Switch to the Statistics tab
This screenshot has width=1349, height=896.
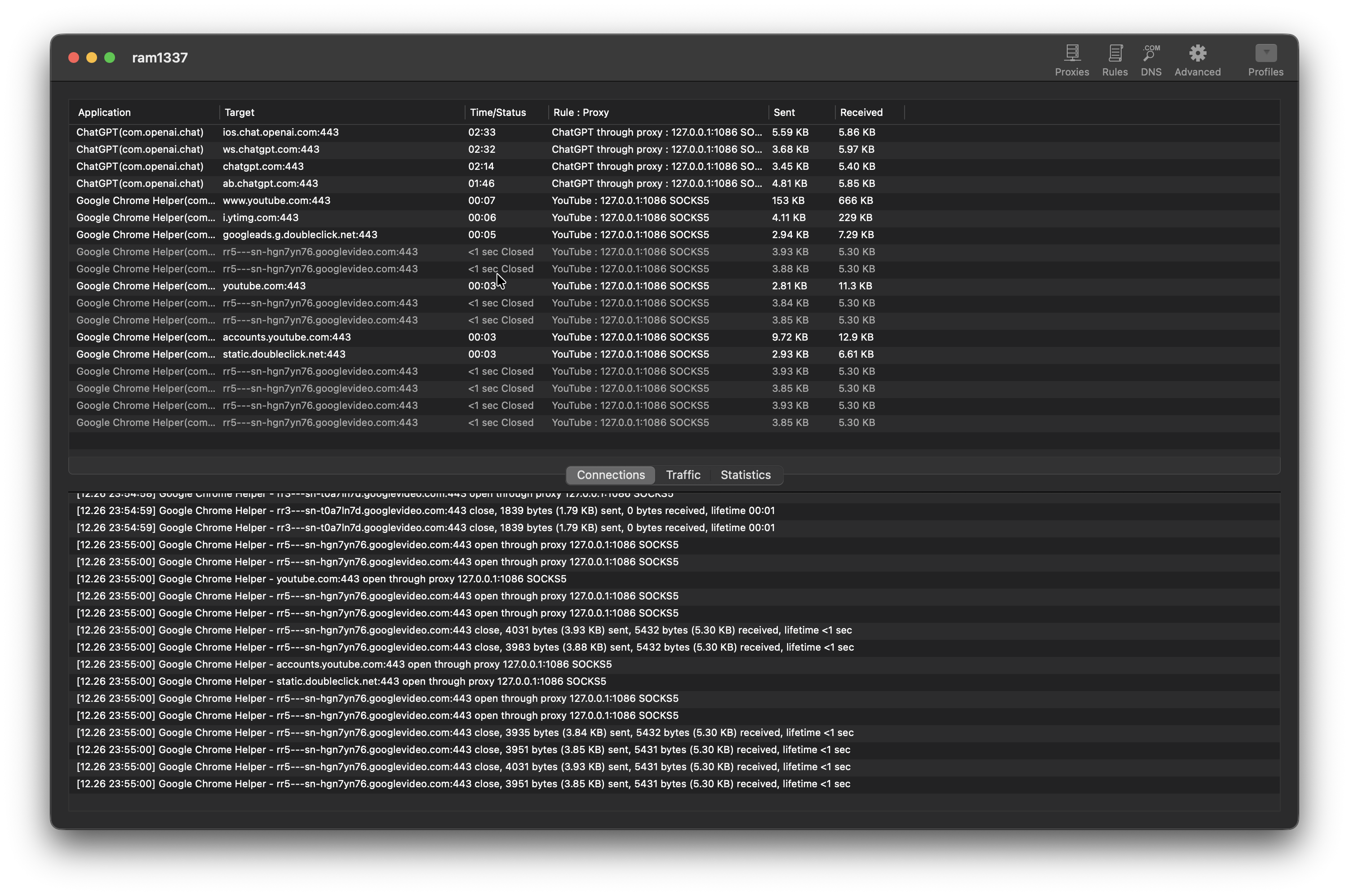745,475
